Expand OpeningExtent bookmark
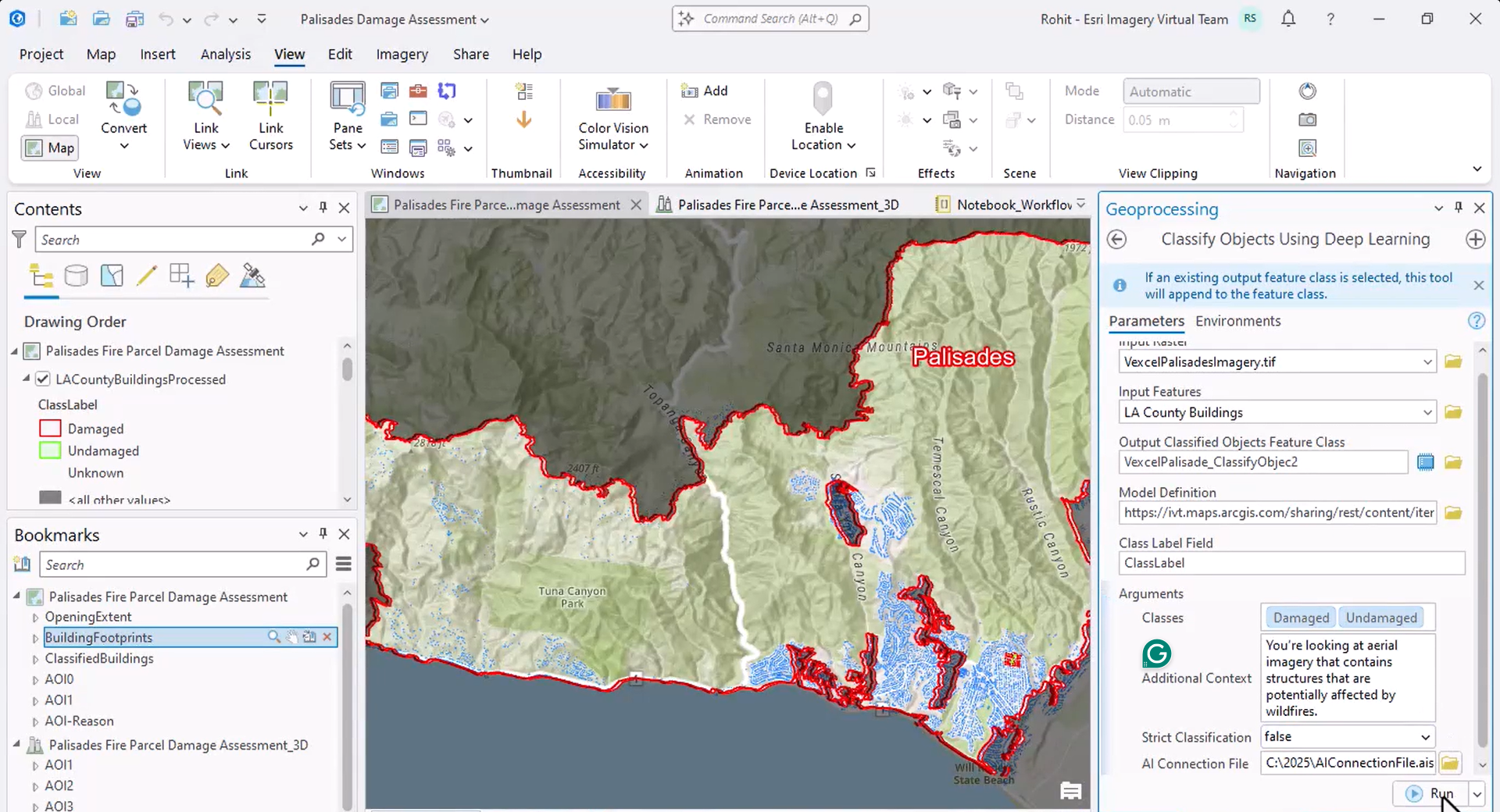The width and height of the screenshot is (1500, 812). (35, 618)
